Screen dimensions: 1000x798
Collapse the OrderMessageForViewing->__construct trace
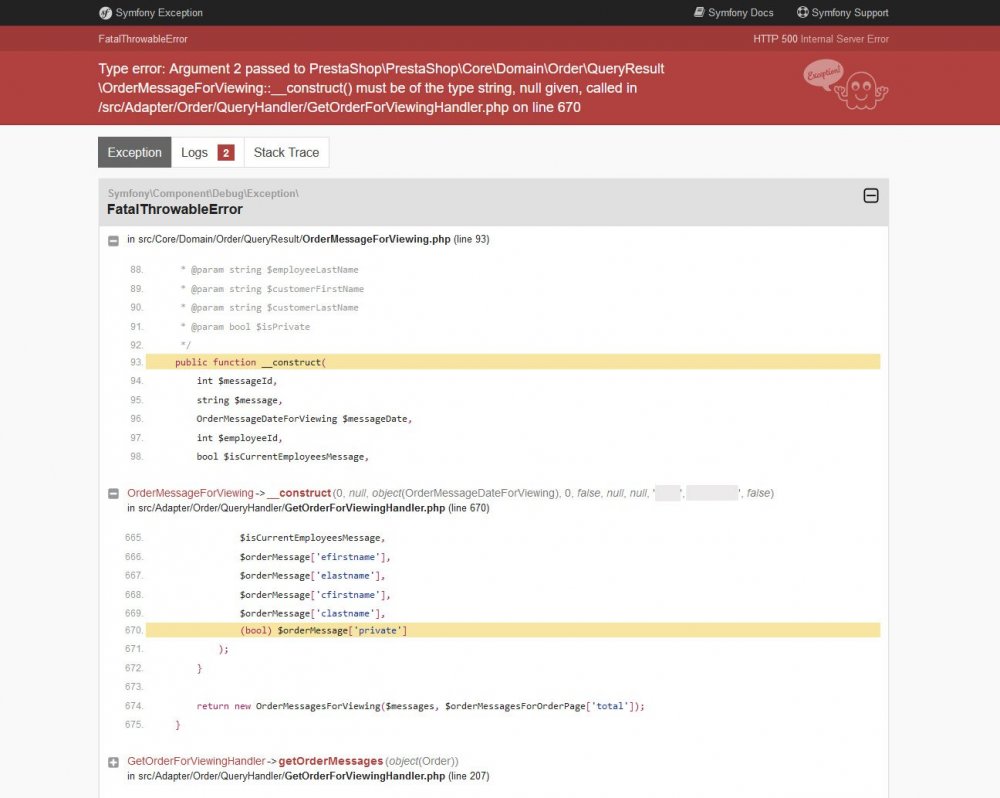[114, 493]
